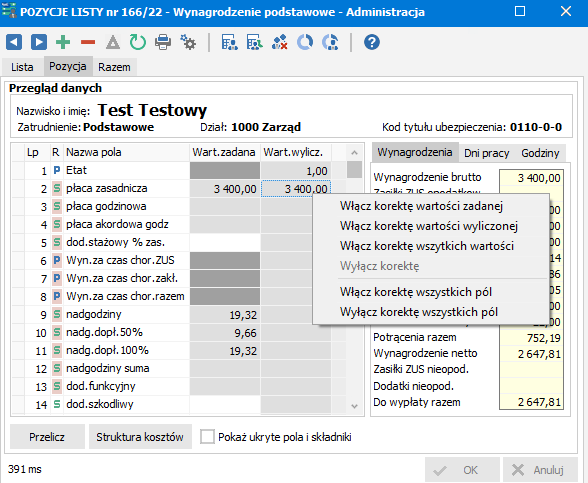Click the dod.stażowy Wart.zadana input cell

tap(225, 242)
